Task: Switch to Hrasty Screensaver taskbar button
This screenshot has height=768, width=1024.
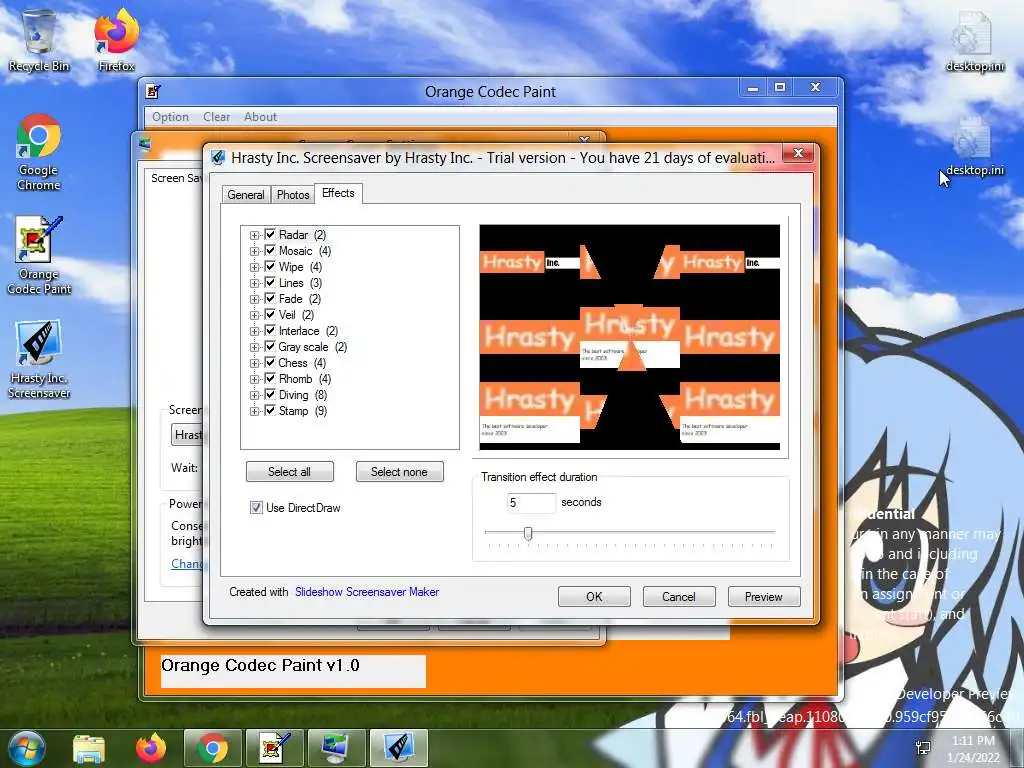Action: pyautogui.click(x=398, y=748)
